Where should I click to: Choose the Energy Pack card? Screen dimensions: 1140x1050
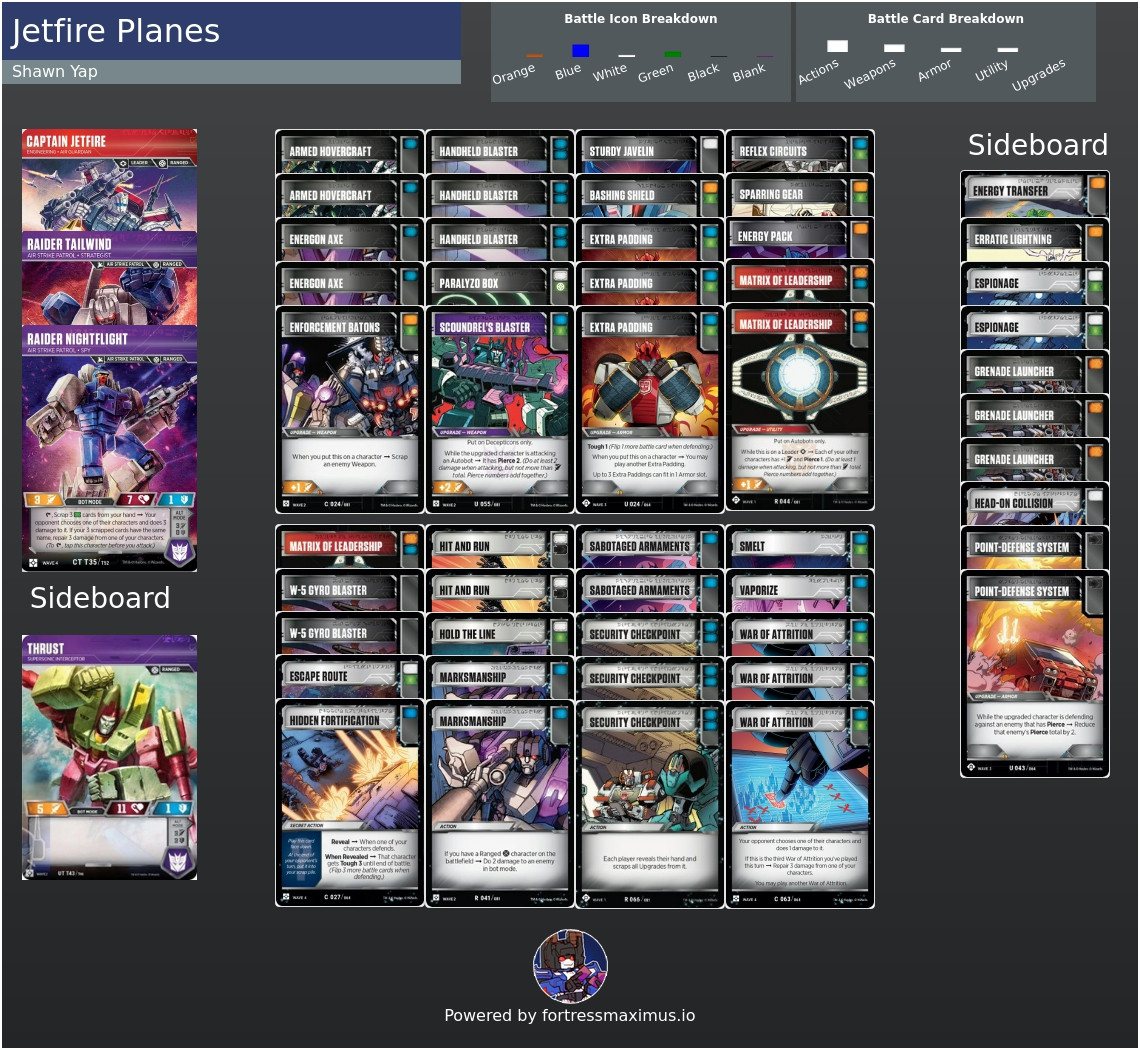coord(800,237)
